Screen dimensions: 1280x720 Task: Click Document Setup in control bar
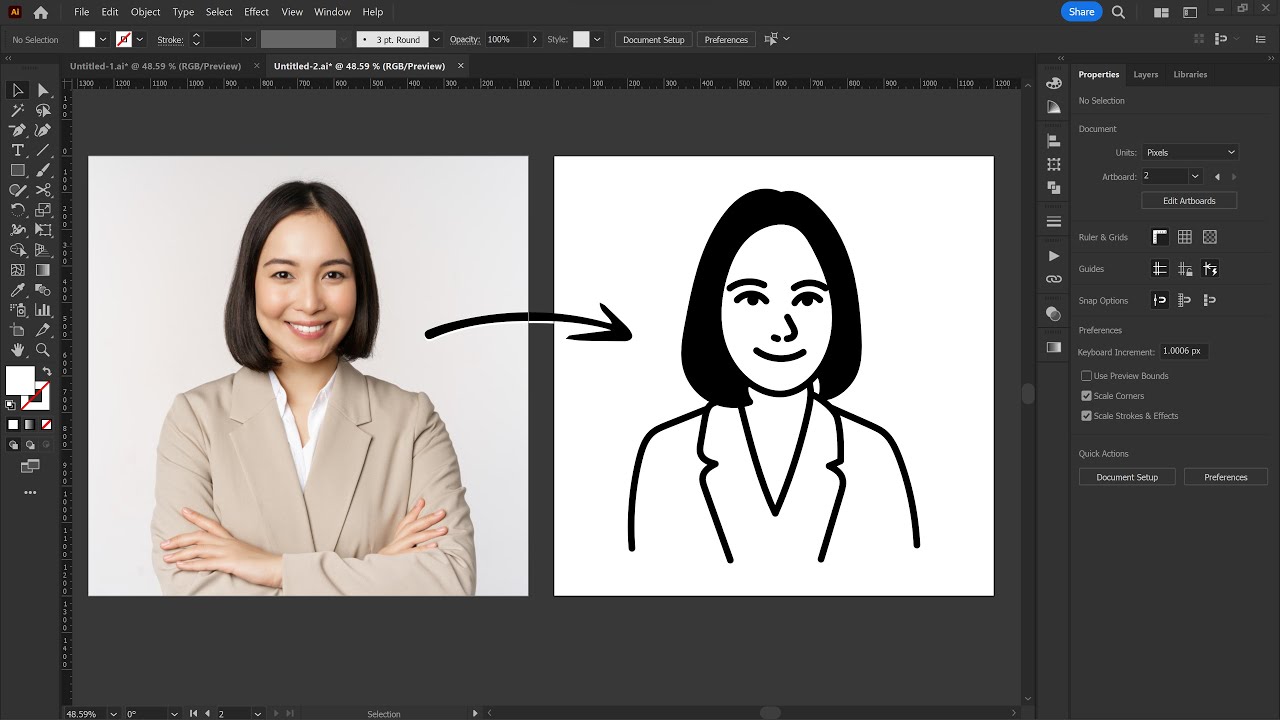tap(653, 40)
